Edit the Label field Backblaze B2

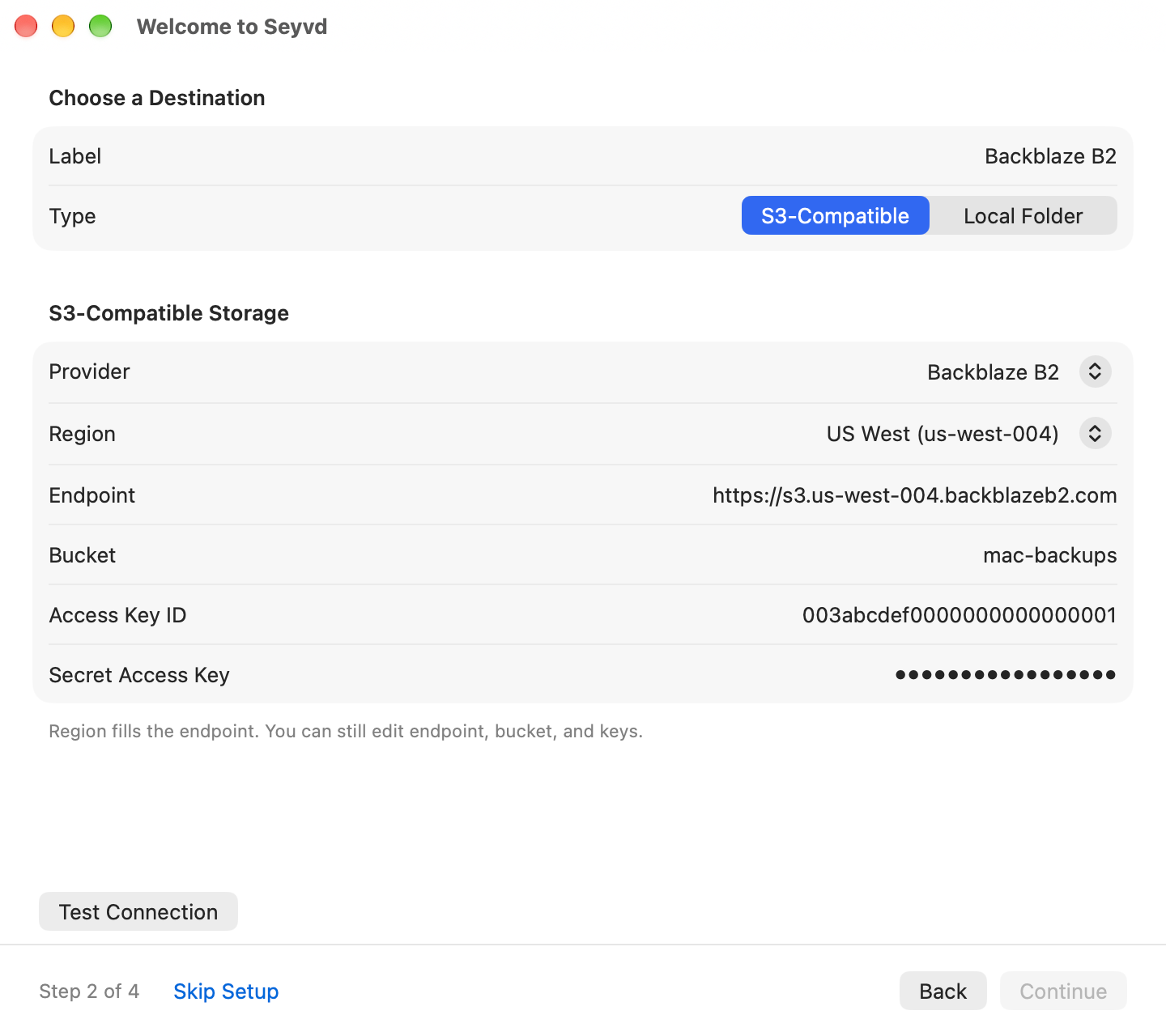[1050, 156]
